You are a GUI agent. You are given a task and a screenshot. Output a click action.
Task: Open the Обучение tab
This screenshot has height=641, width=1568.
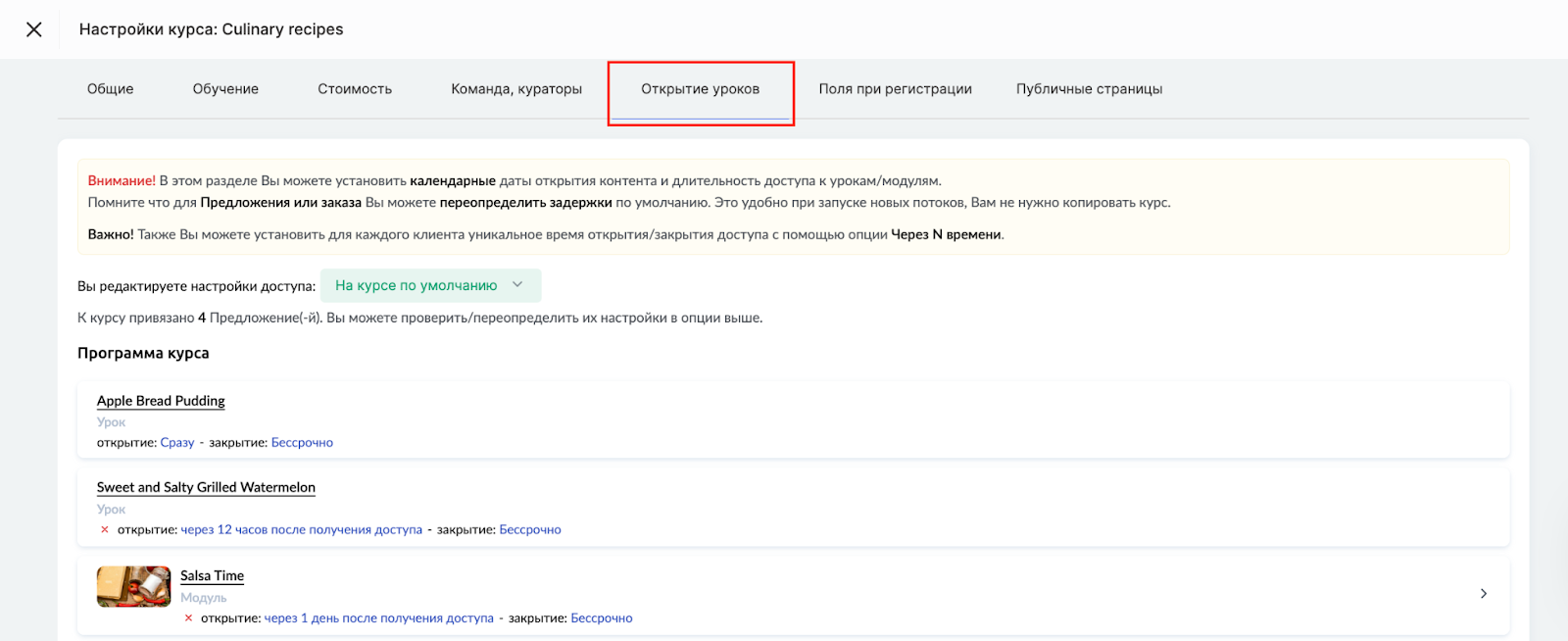225,89
